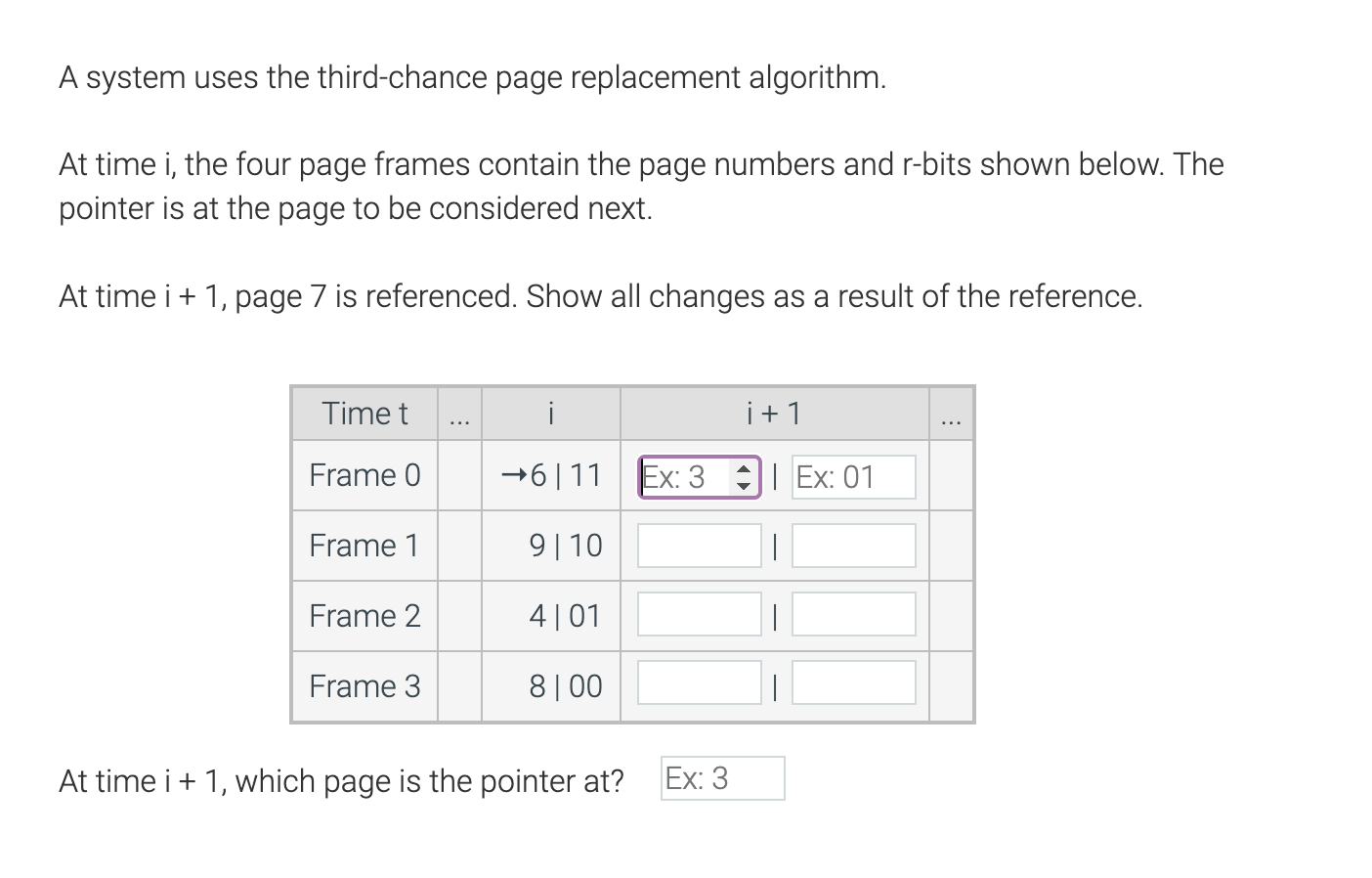Screen dimensions: 1372x878
Task: Click the '4 | 01' cell for Frame 2
Action: coord(551,616)
